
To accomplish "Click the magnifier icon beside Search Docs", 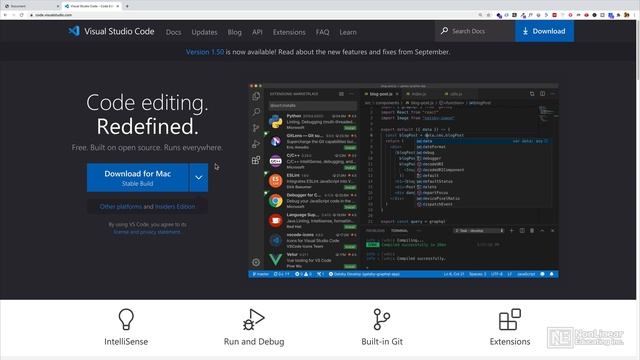I will coord(444,31).
